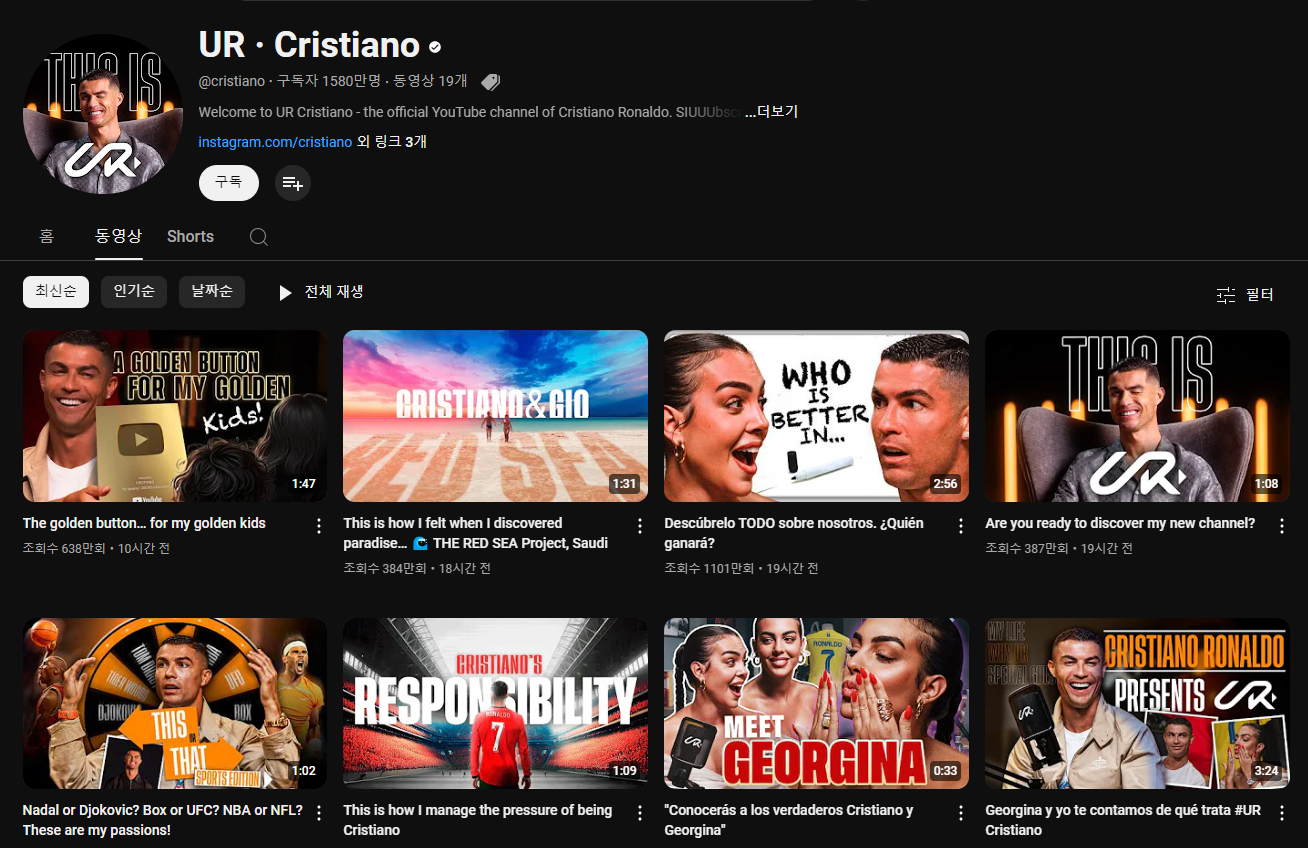This screenshot has width=1308, height=848.
Task: Click the 3:24 duration badge
Action: pyautogui.click(x=1266, y=771)
